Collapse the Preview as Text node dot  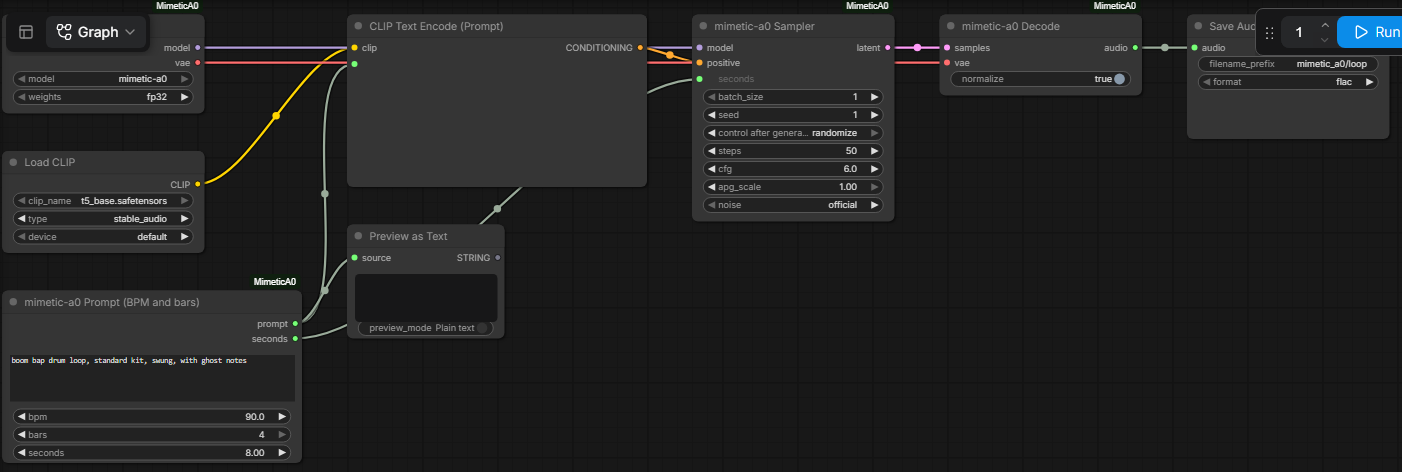point(358,236)
